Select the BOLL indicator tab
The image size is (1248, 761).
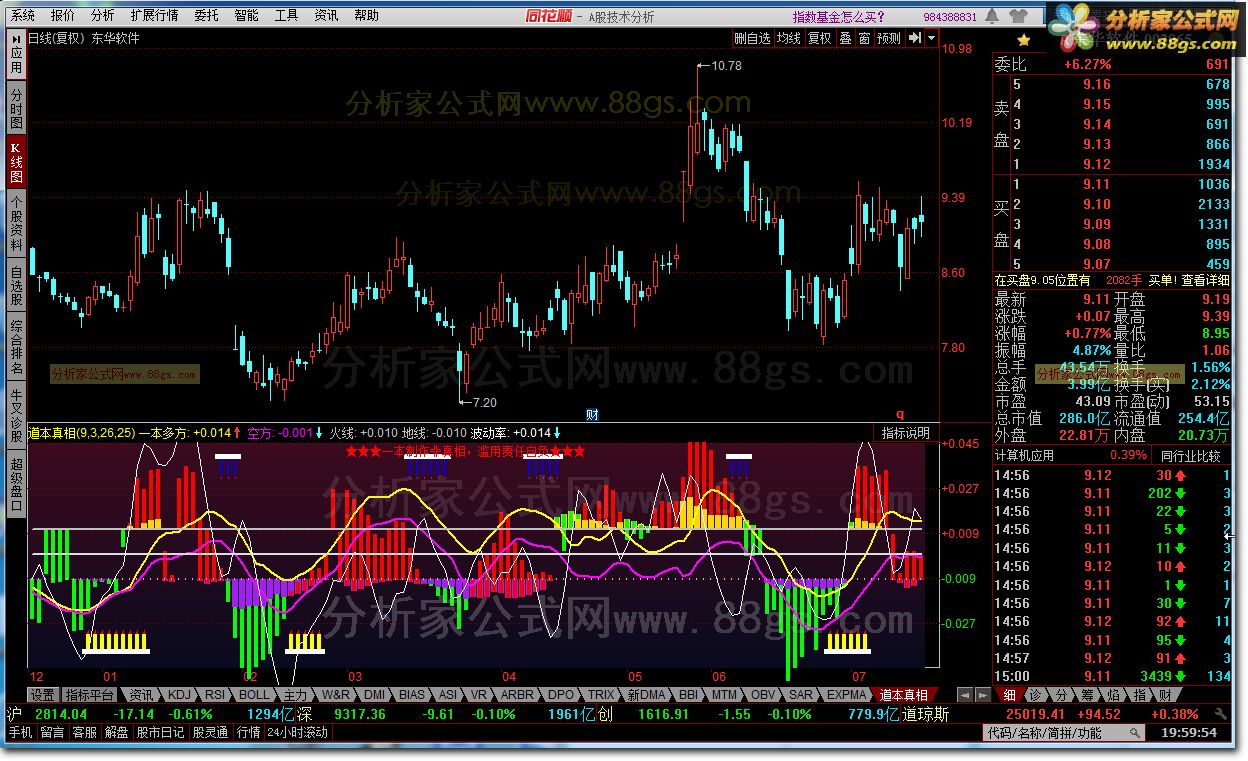click(254, 695)
